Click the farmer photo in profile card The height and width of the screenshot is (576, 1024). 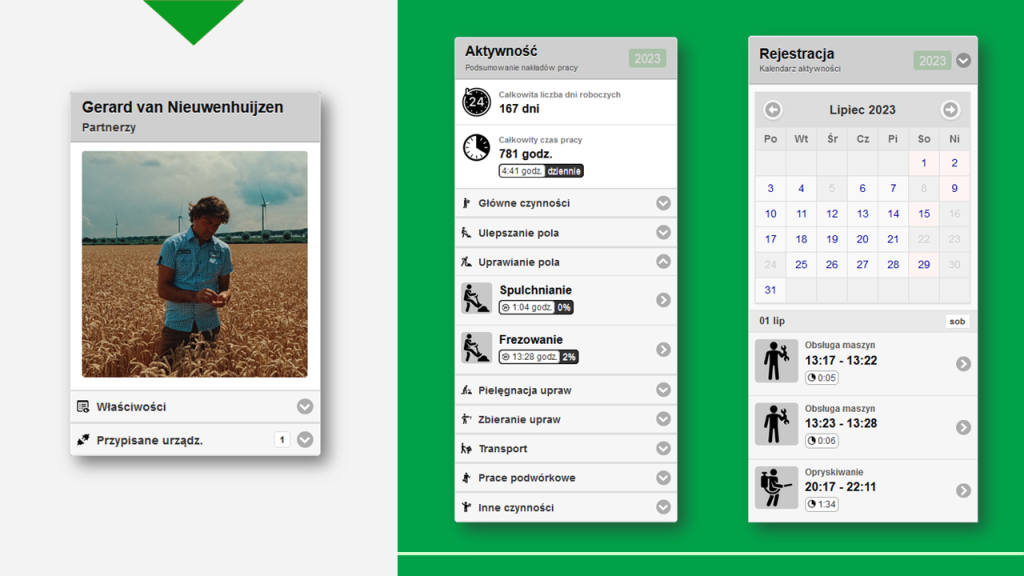pyautogui.click(x=195, y=264)
